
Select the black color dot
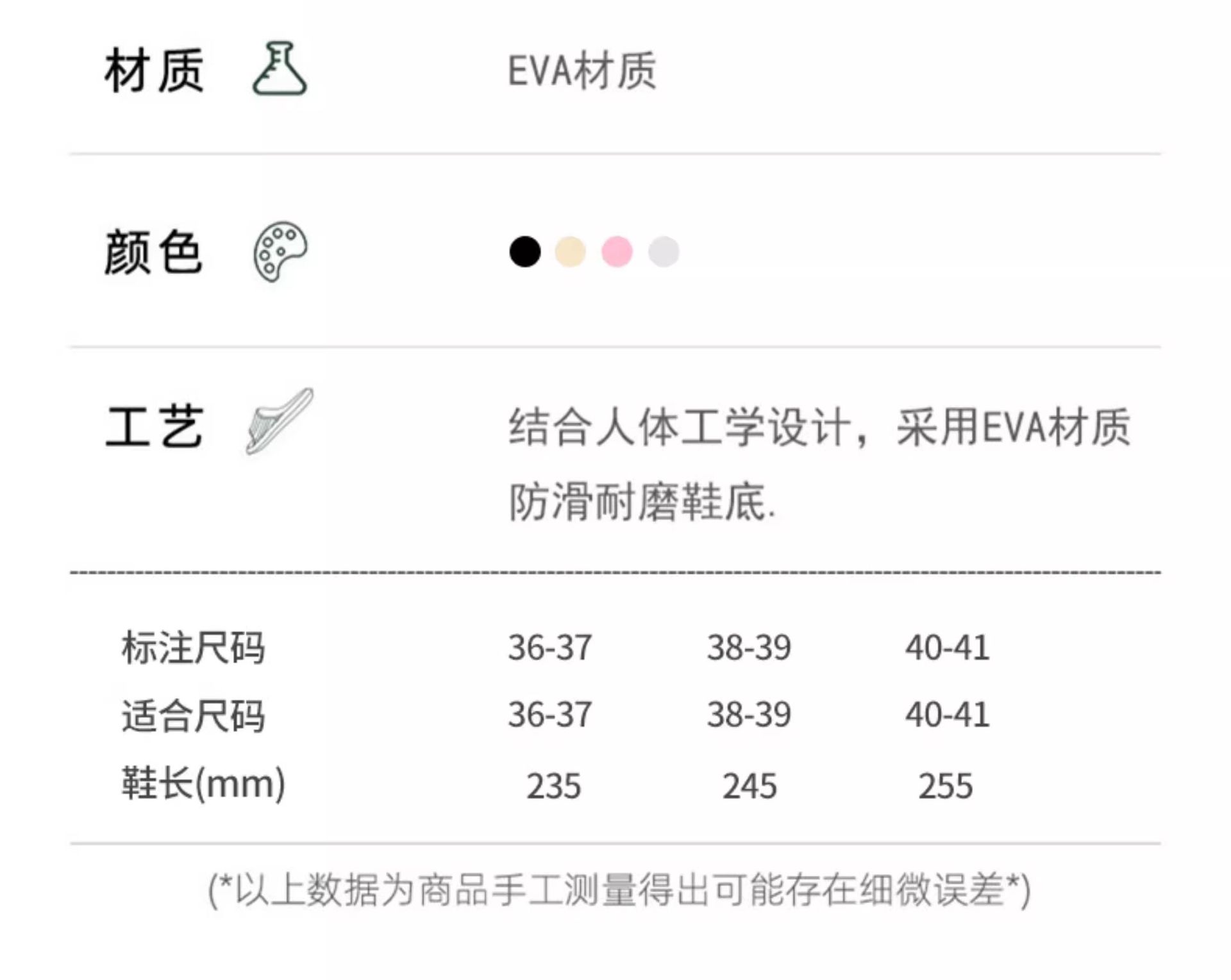(524, 251)
